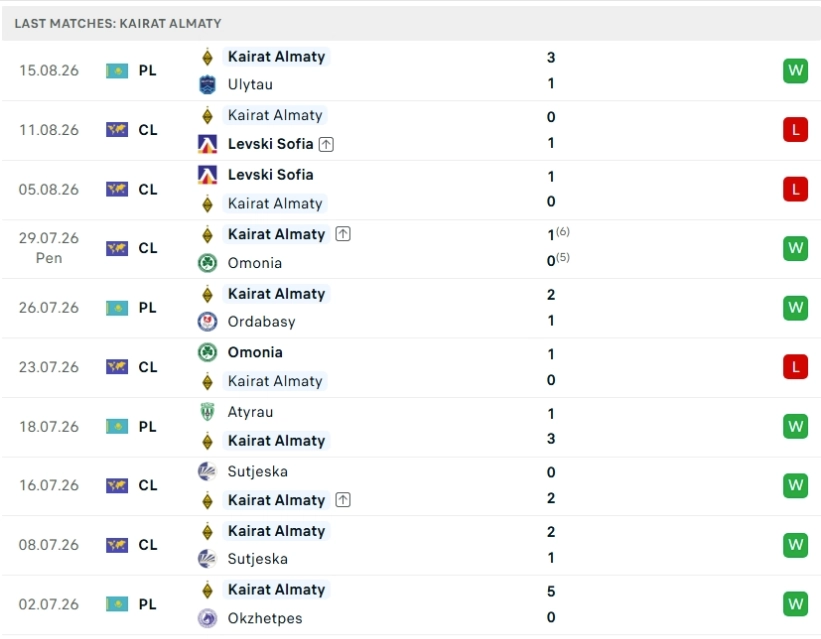Image resolution: width=821 pixels, height=639 pixels.
Task: Click the Atyrau club crest icon
Action: click(207, 412)
